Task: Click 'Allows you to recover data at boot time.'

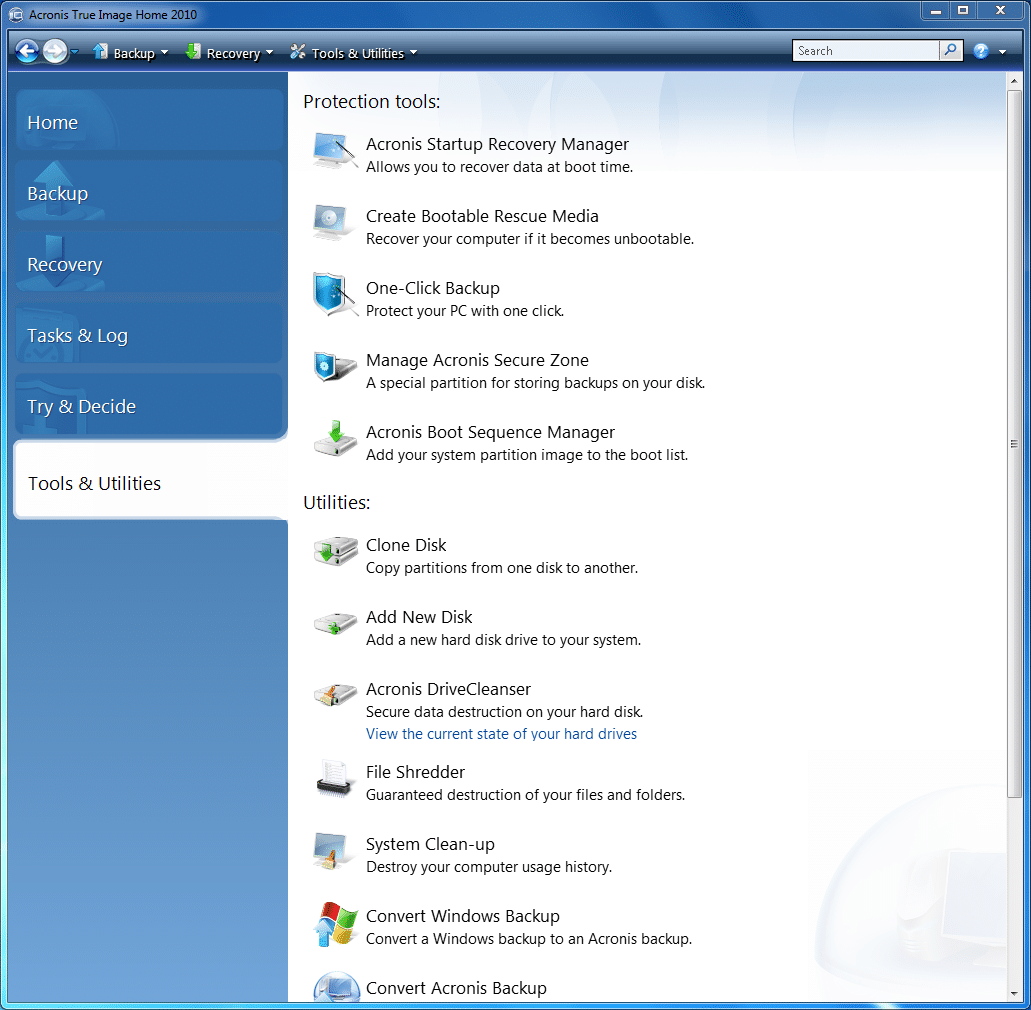Action: click(499, 167)
